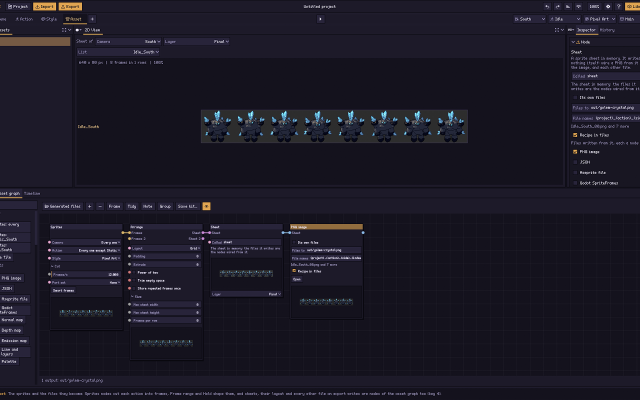Uncheck the PNG image checkbox in the Inspector
The image size is (640, 400).
(x=575, y=152)
